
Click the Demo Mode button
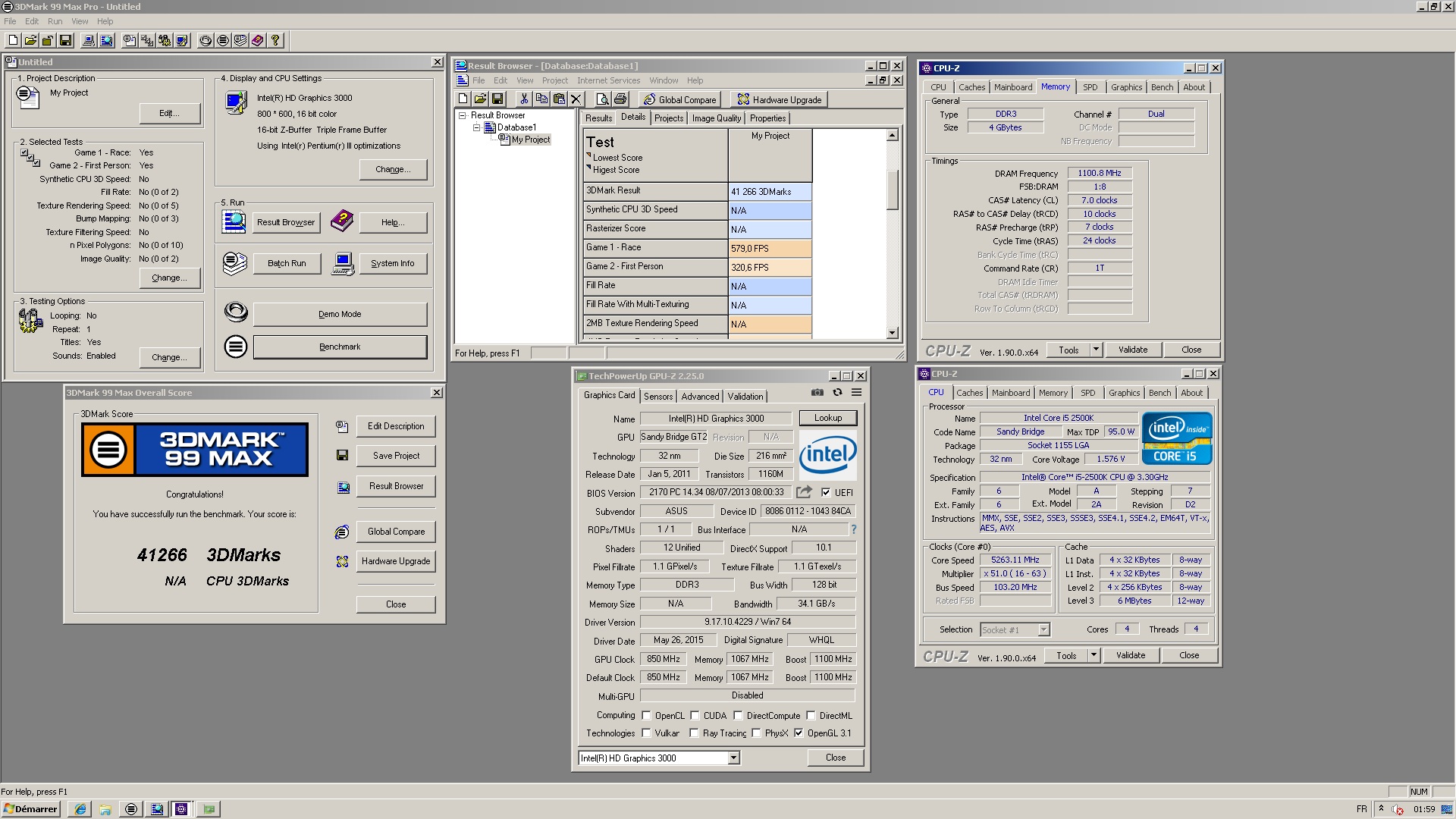340,314
